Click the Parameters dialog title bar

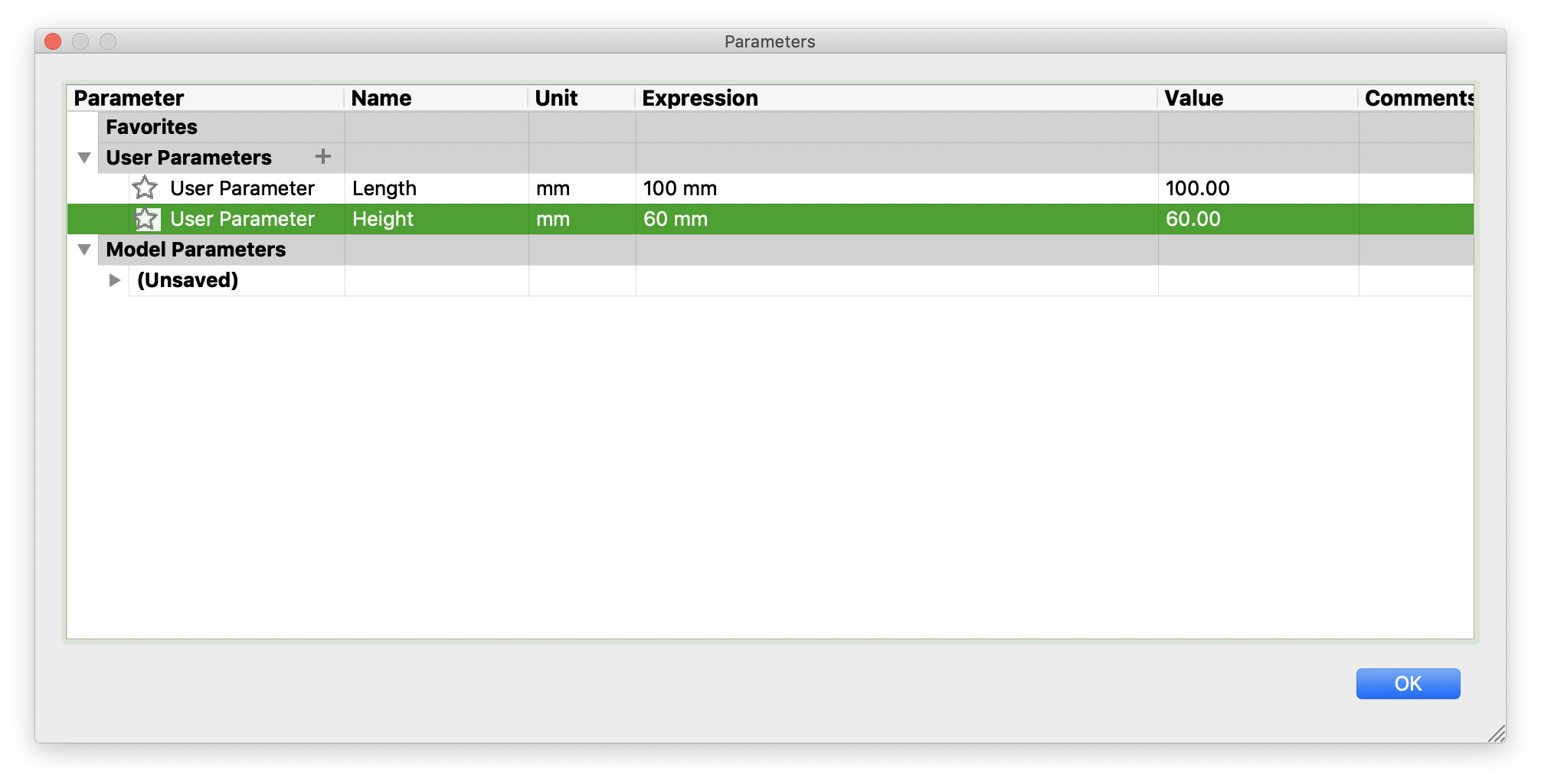click(x=769, y=41)
